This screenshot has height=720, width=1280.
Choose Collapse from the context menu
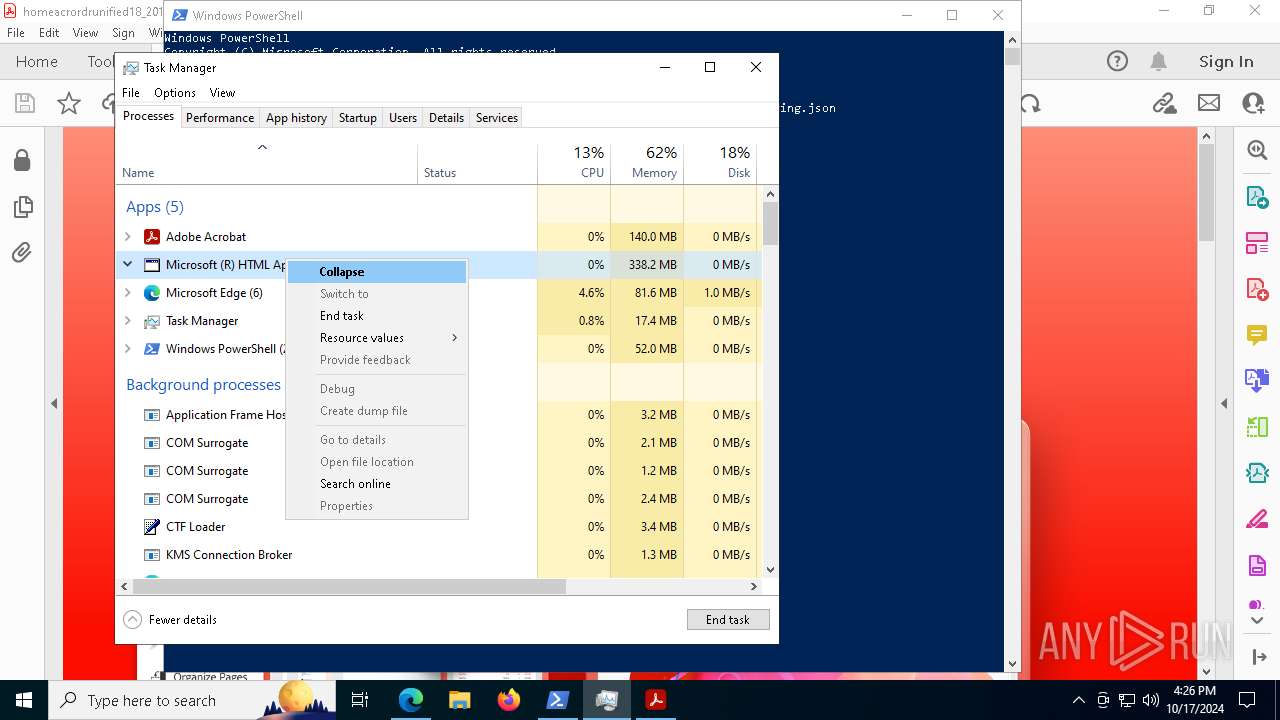pyautogui.click(x=377, y=272)
